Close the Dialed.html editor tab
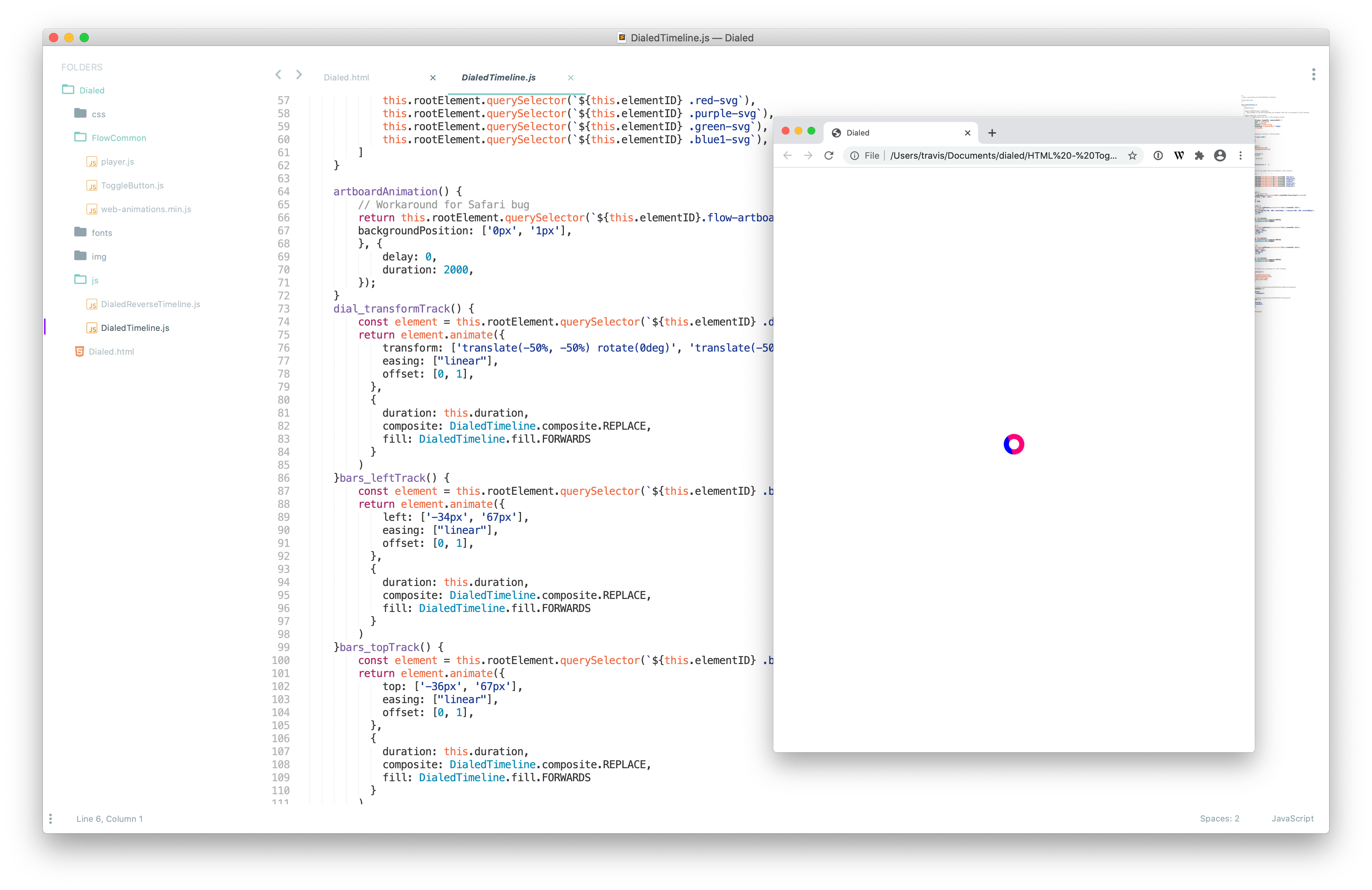Screen dimensions: 1372x890 coord(433,78)
